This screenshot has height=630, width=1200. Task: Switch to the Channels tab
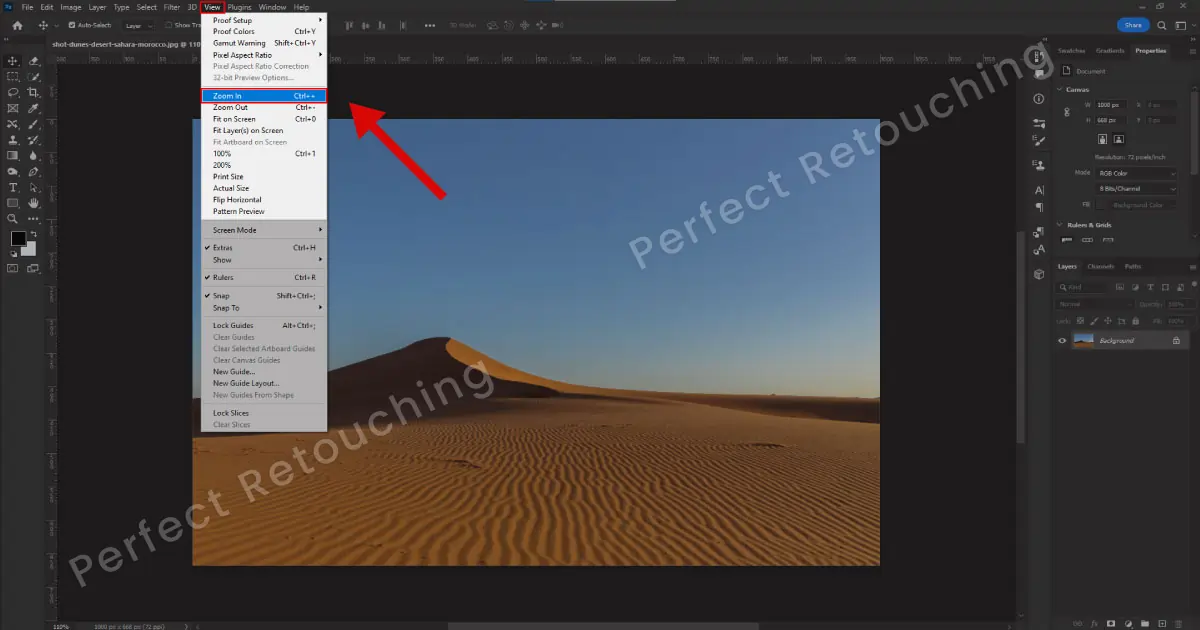[1100, 266]
